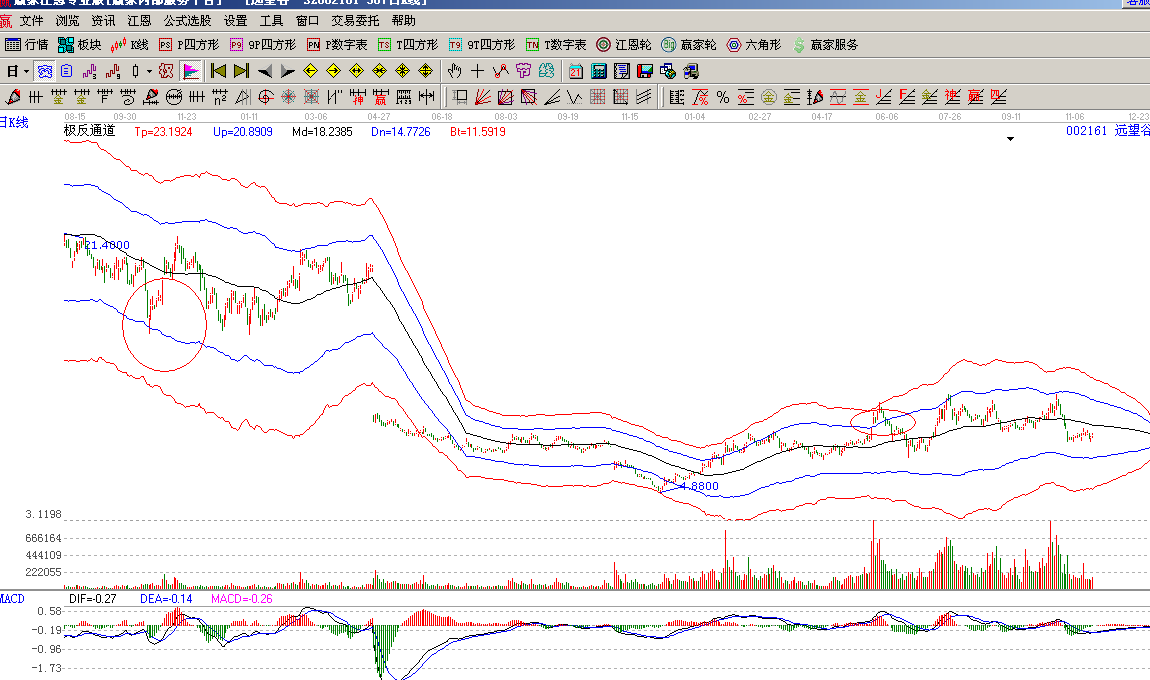Expand the black triangle near stock code
Viewport: 1150px width, 680px height.
[1010, 140]
